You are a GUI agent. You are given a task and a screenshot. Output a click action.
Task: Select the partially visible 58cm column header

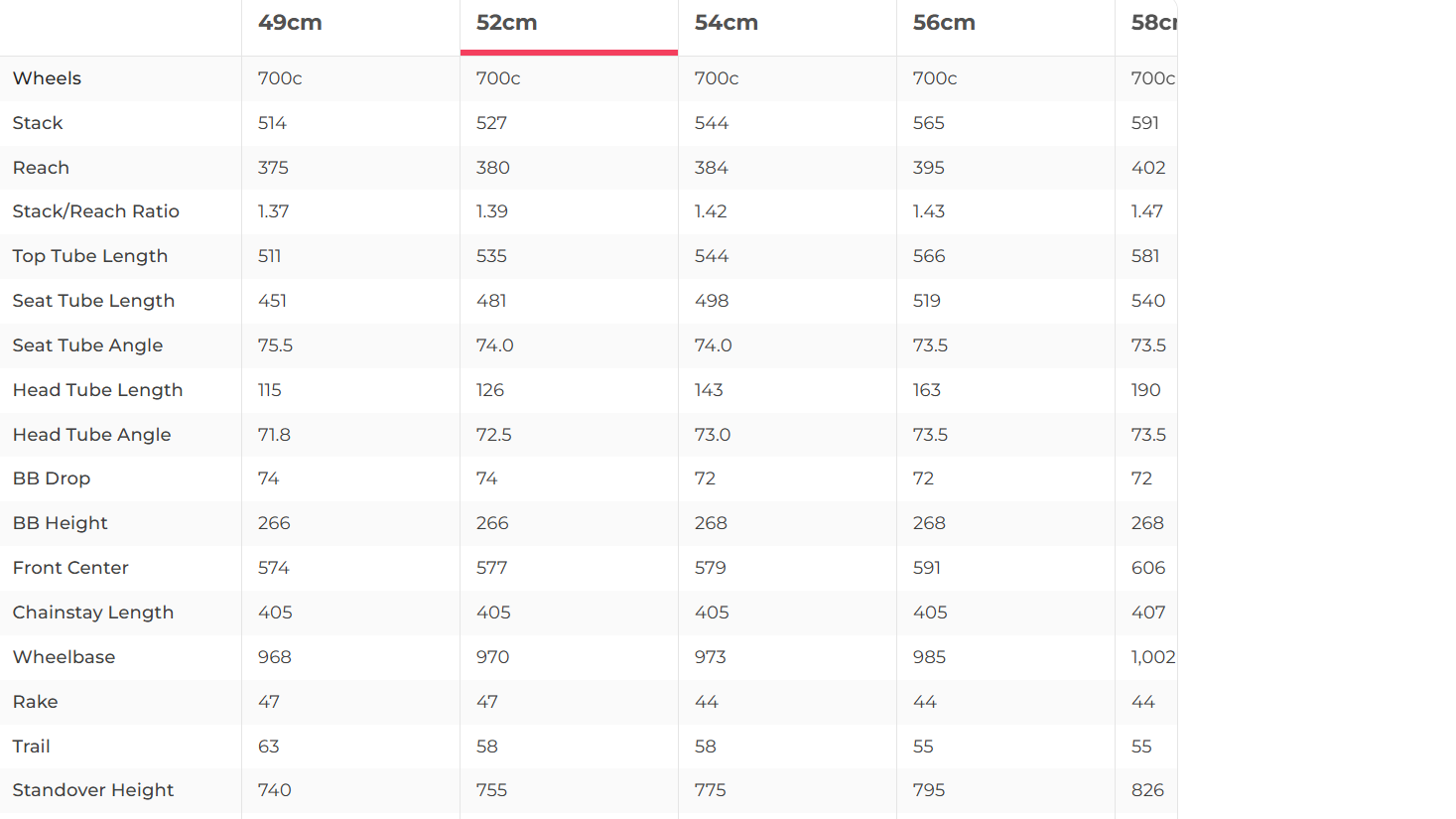point(1152,23)
